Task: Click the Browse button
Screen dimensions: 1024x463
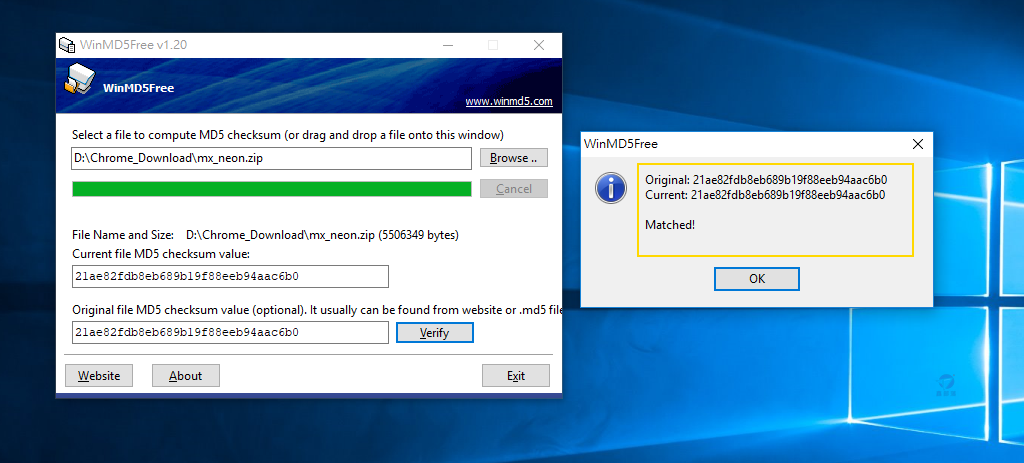Action: pos(513,158)
